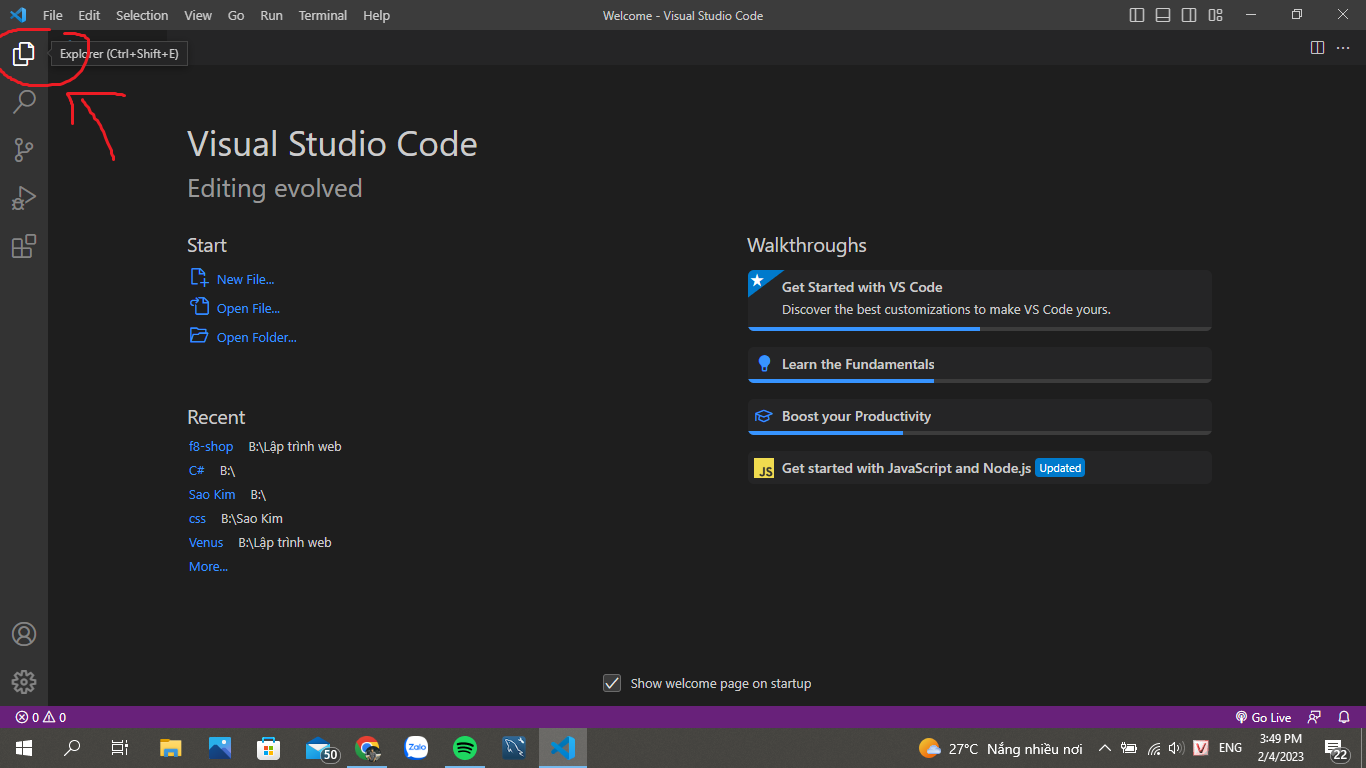Open the Extensions view
Image resolution: width=1366 pixels, height=768 pixels.
(24, 246)
